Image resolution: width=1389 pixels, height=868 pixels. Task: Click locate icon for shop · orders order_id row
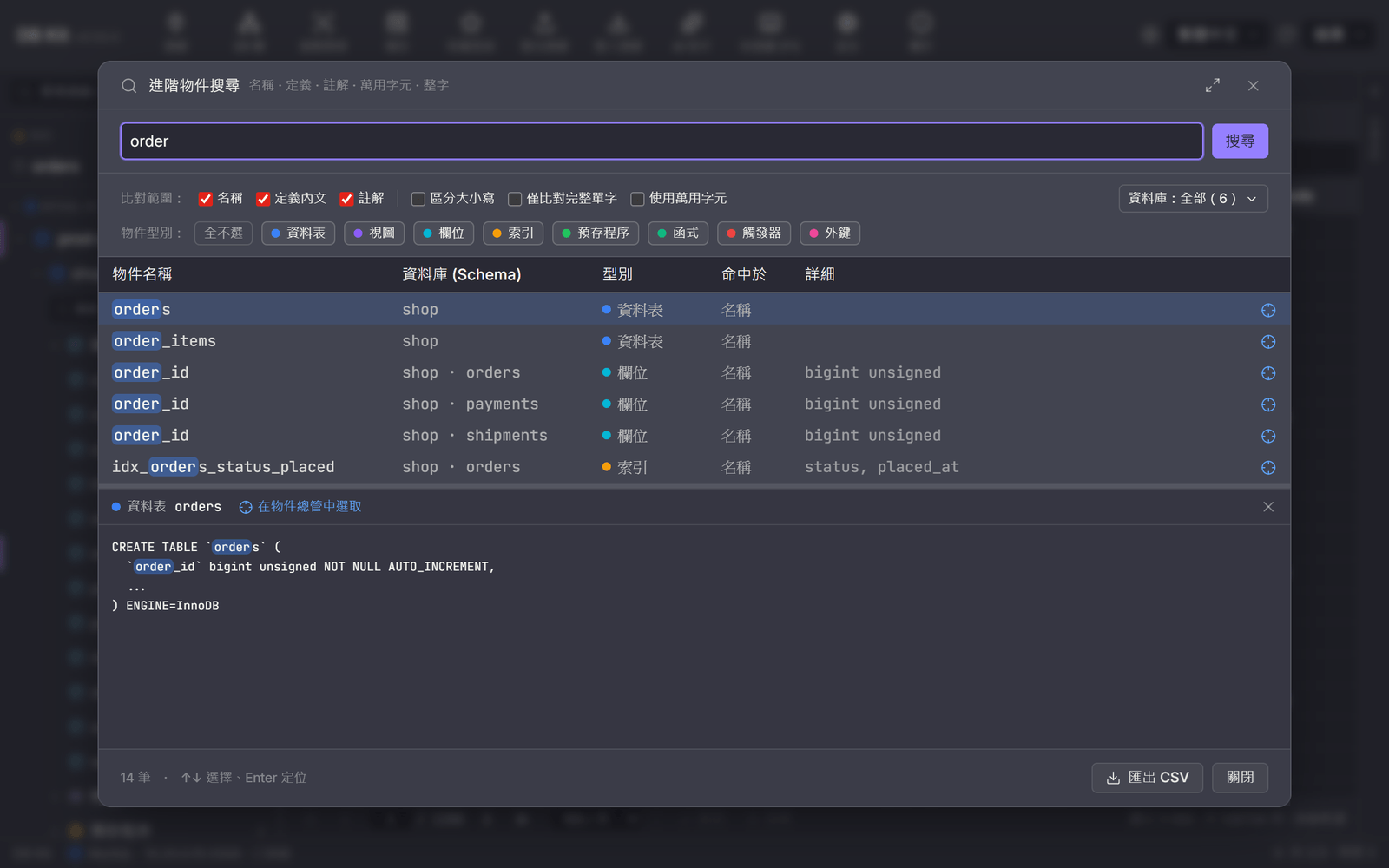pyautogui.click(x=1268, y=373)
